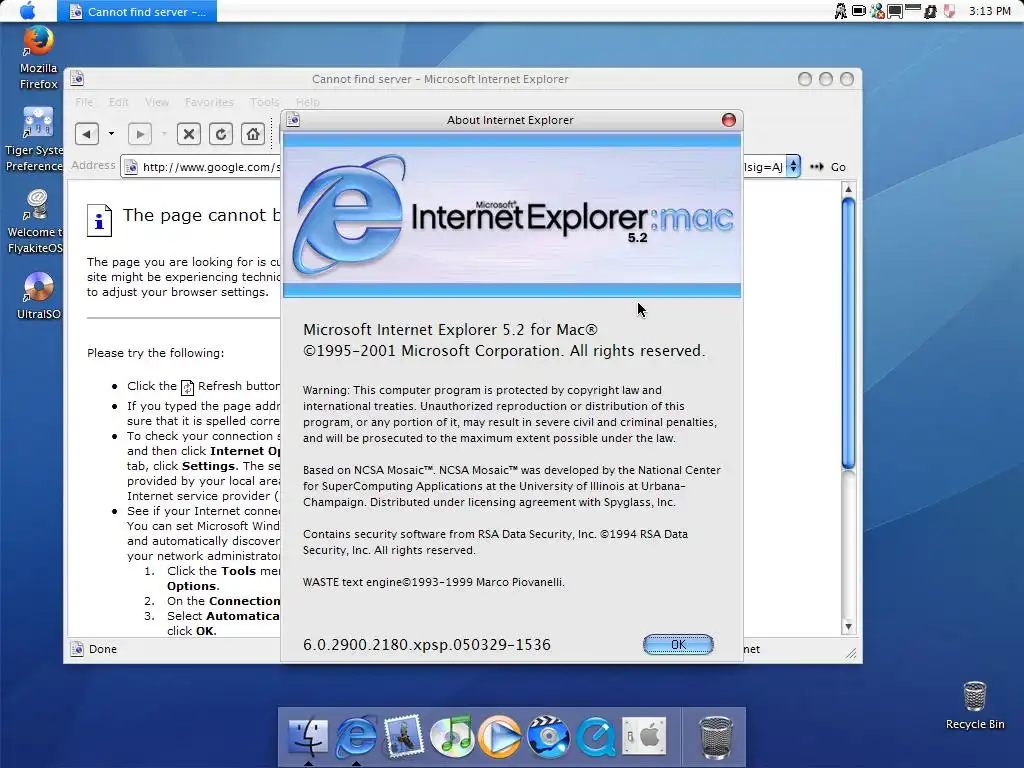Click the Home toolbar button

(x=253, y=134)
